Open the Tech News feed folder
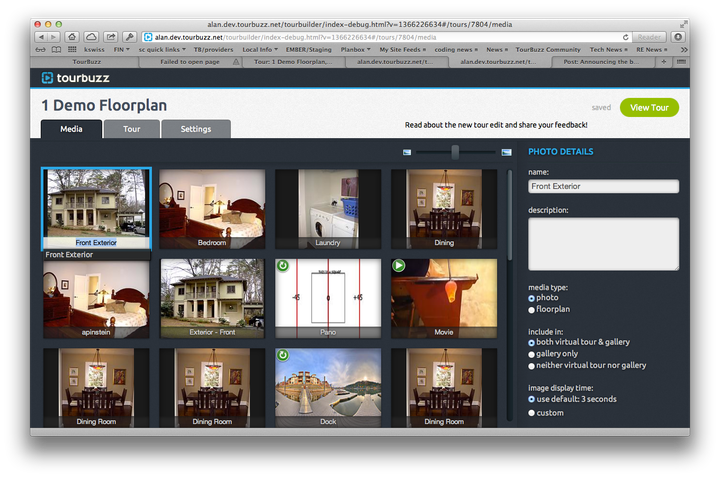The image size is (720, 478). click(608, 49)
